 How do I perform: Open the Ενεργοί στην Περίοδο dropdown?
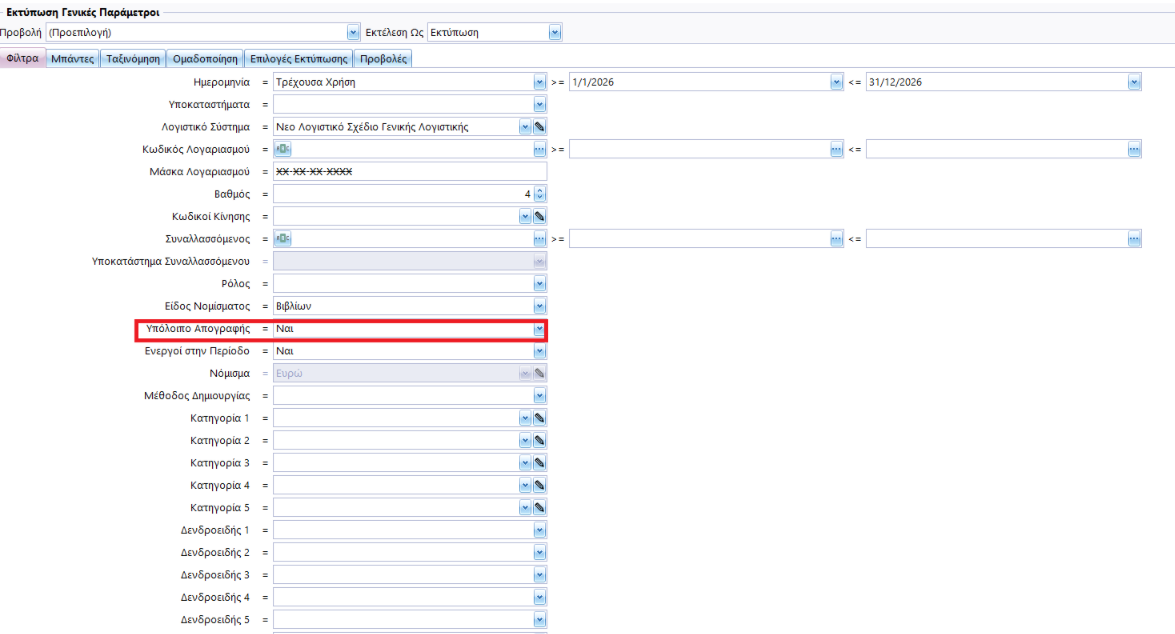539,351
